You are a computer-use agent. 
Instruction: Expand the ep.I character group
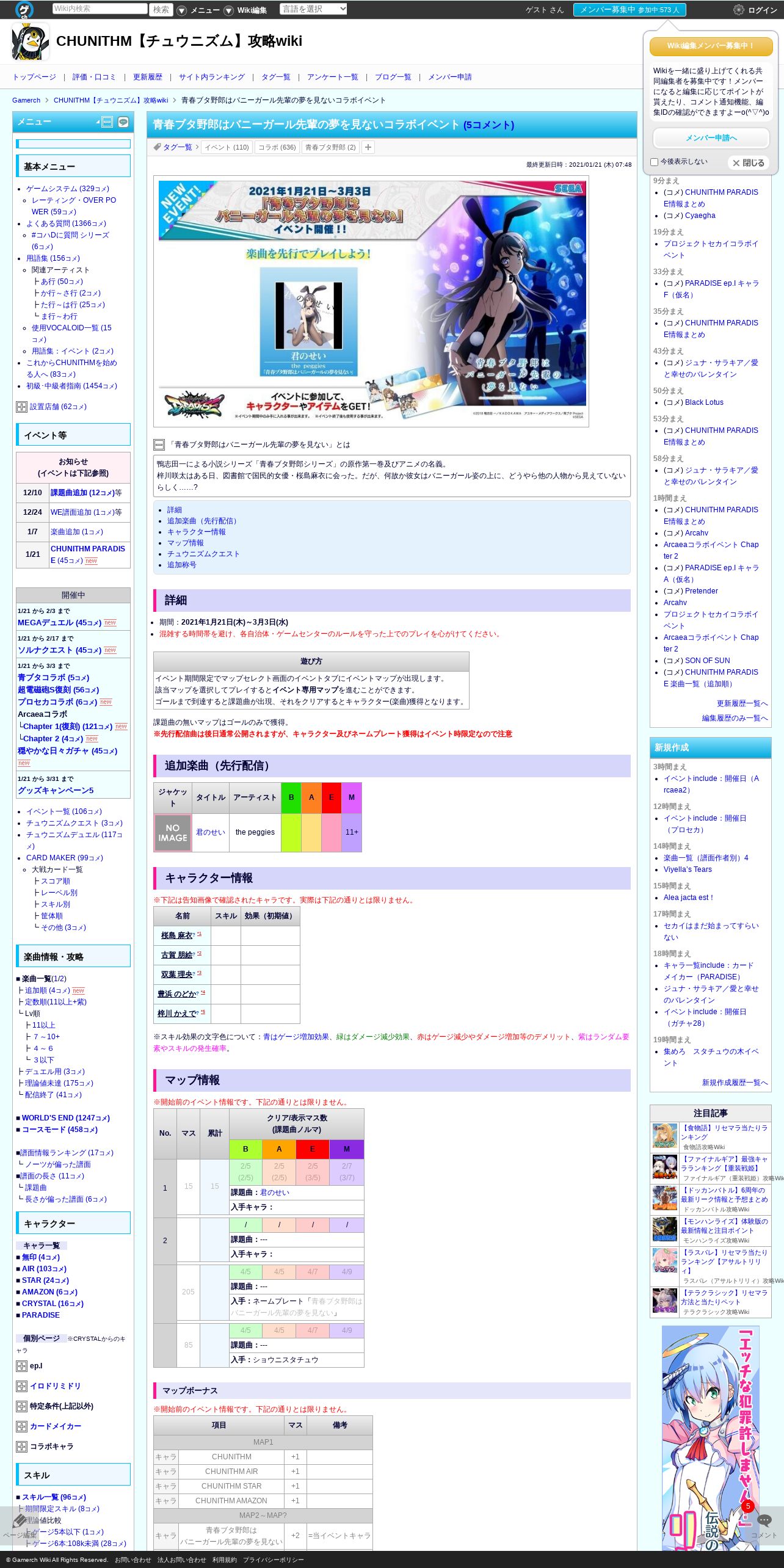coord(21,1366)
